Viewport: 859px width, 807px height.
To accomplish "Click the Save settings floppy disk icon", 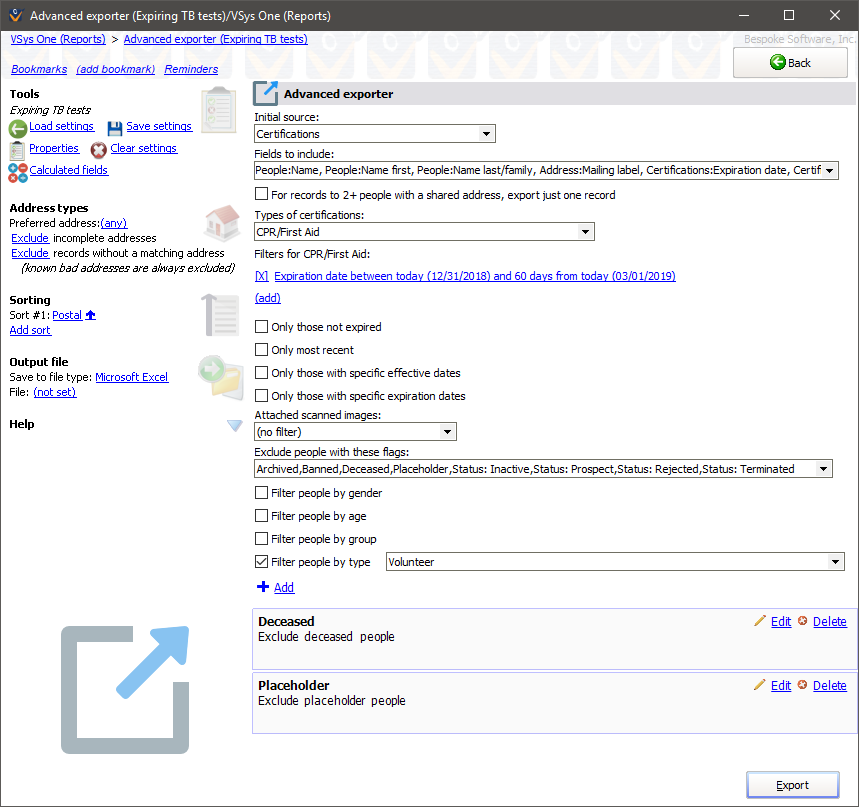I will pos(116,126).
